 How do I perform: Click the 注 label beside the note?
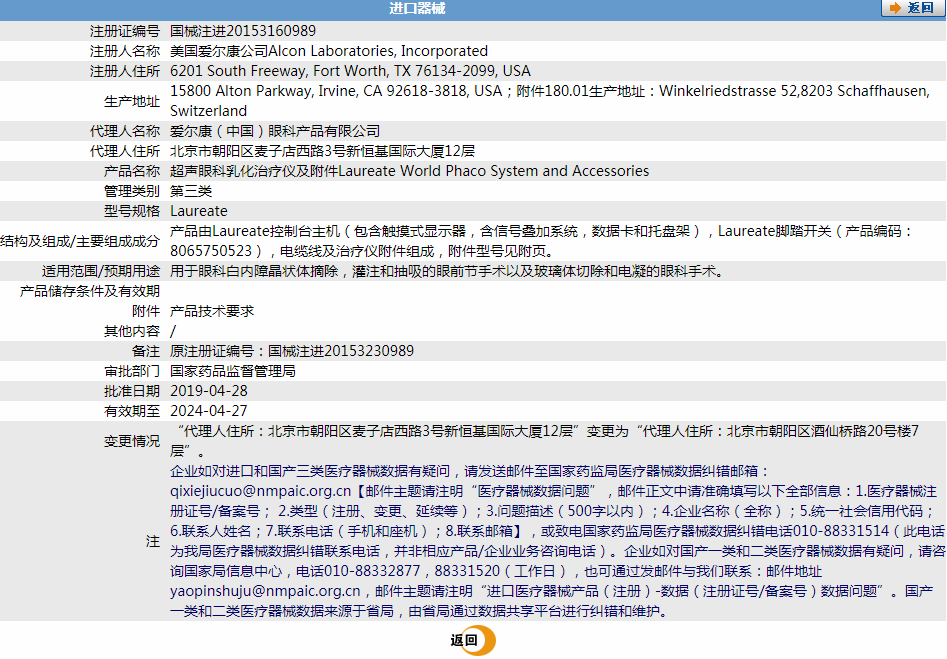point(153,541)
